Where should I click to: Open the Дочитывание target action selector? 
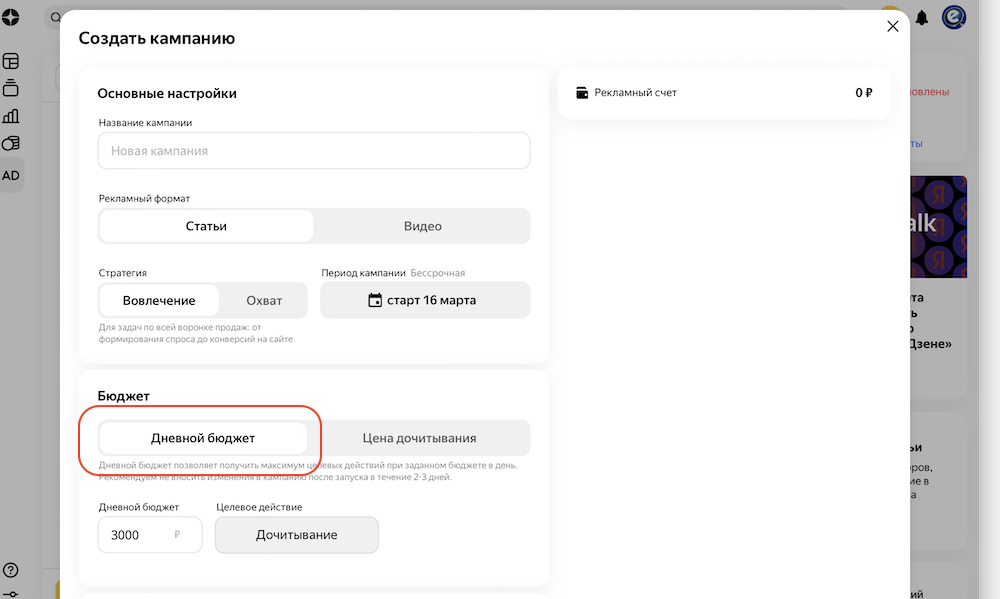(x=297, y=535)
